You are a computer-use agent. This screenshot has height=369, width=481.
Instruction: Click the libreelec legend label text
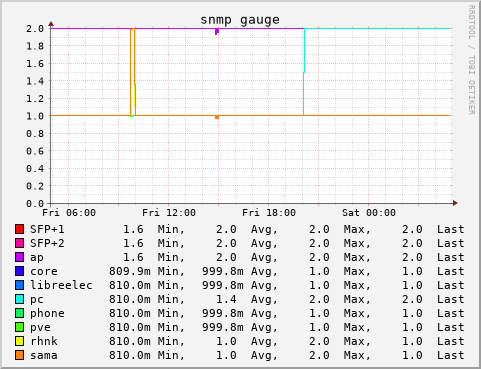click(61, 285)
